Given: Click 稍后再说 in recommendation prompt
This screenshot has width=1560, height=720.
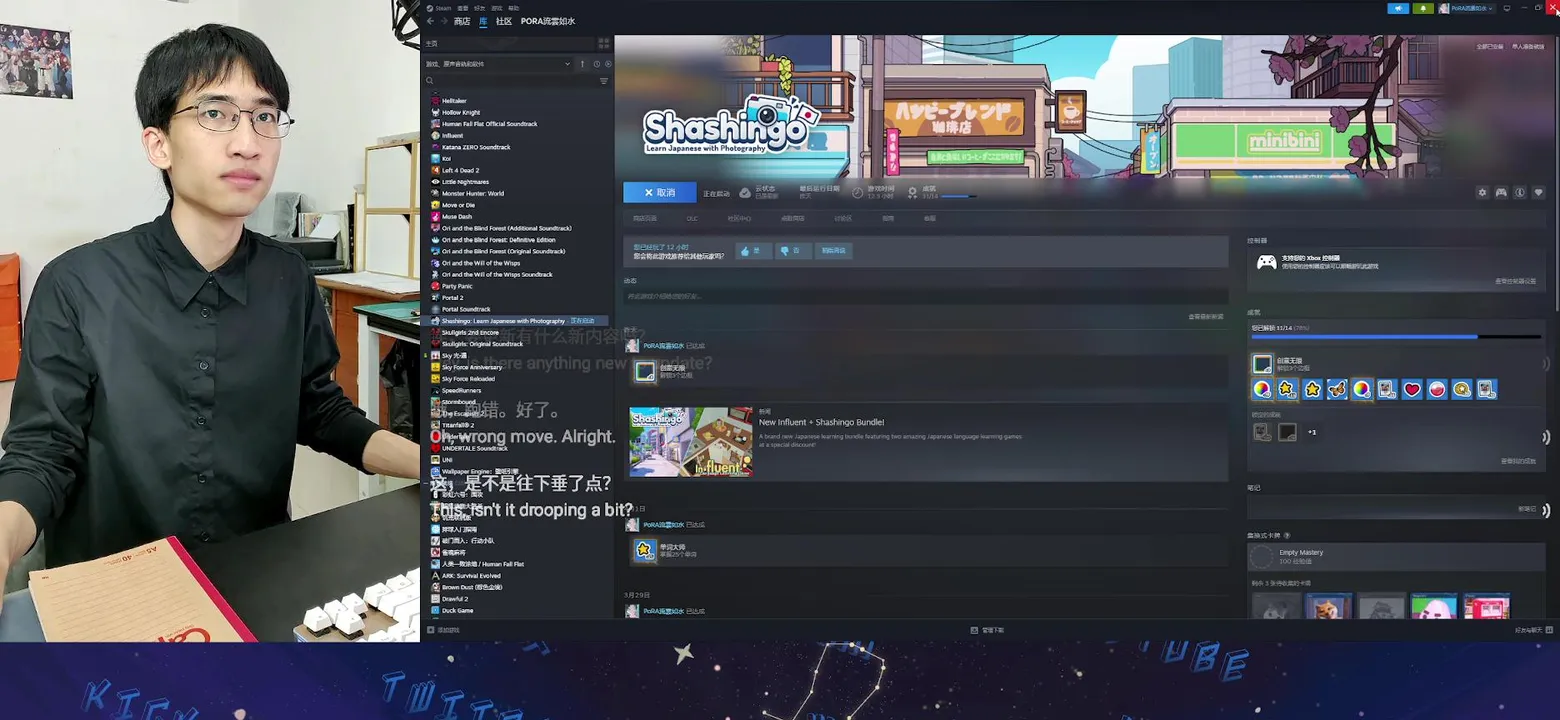Looking at the screenshot, I should pos(834,251).
